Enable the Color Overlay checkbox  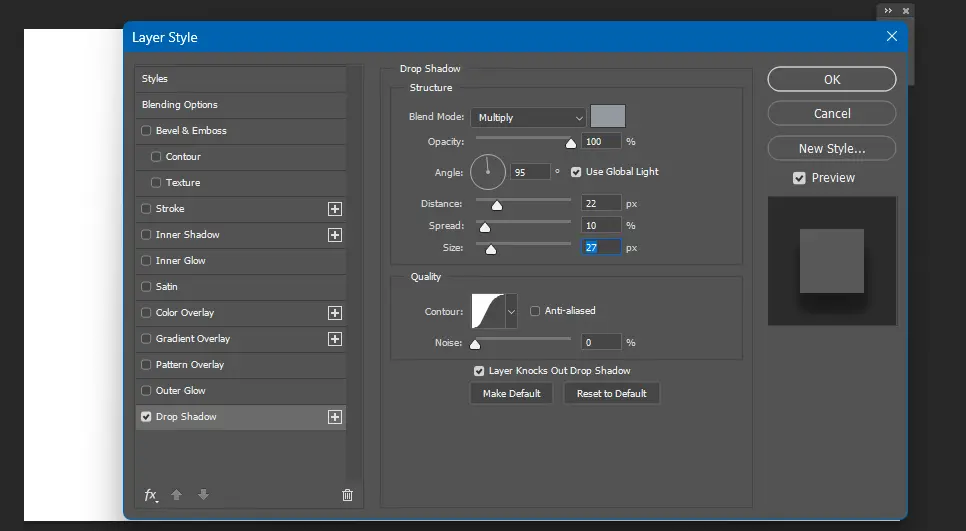pyautogui.click(x=146, y=312)
